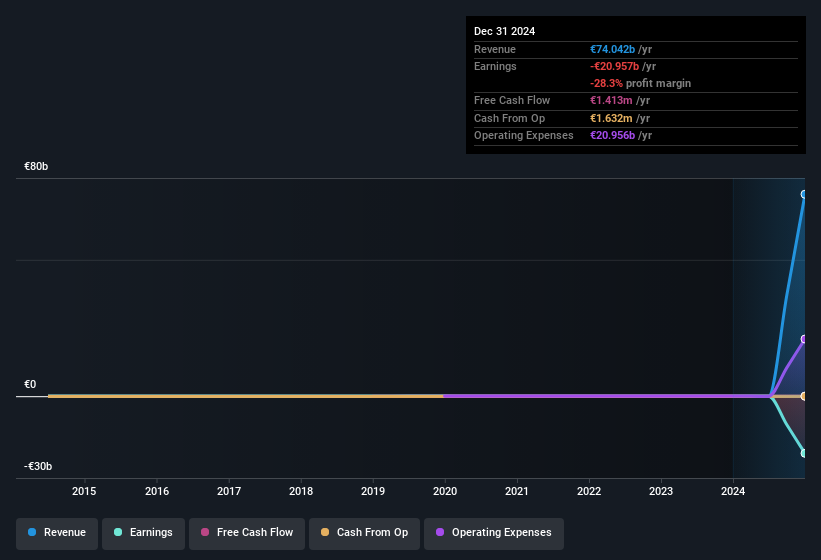Screen dimensions: 821x560
Task: Hide the Operating Expenses series
Action: click(494, 532)
